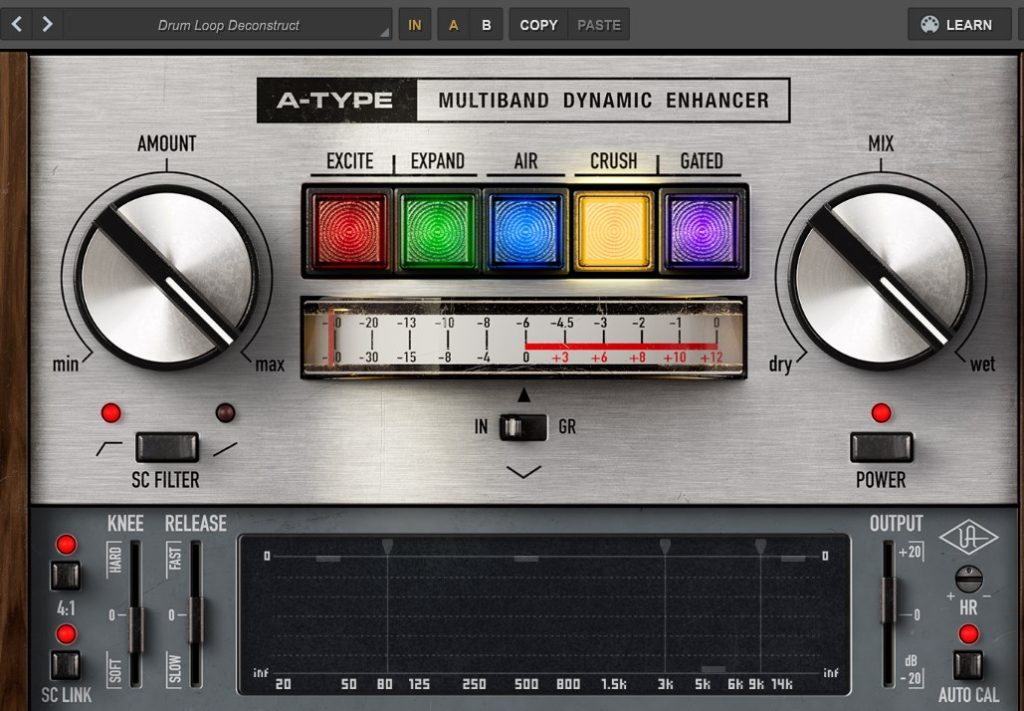Select the A preset slot
Screen dimensions: 1024x711
(453, 25)
